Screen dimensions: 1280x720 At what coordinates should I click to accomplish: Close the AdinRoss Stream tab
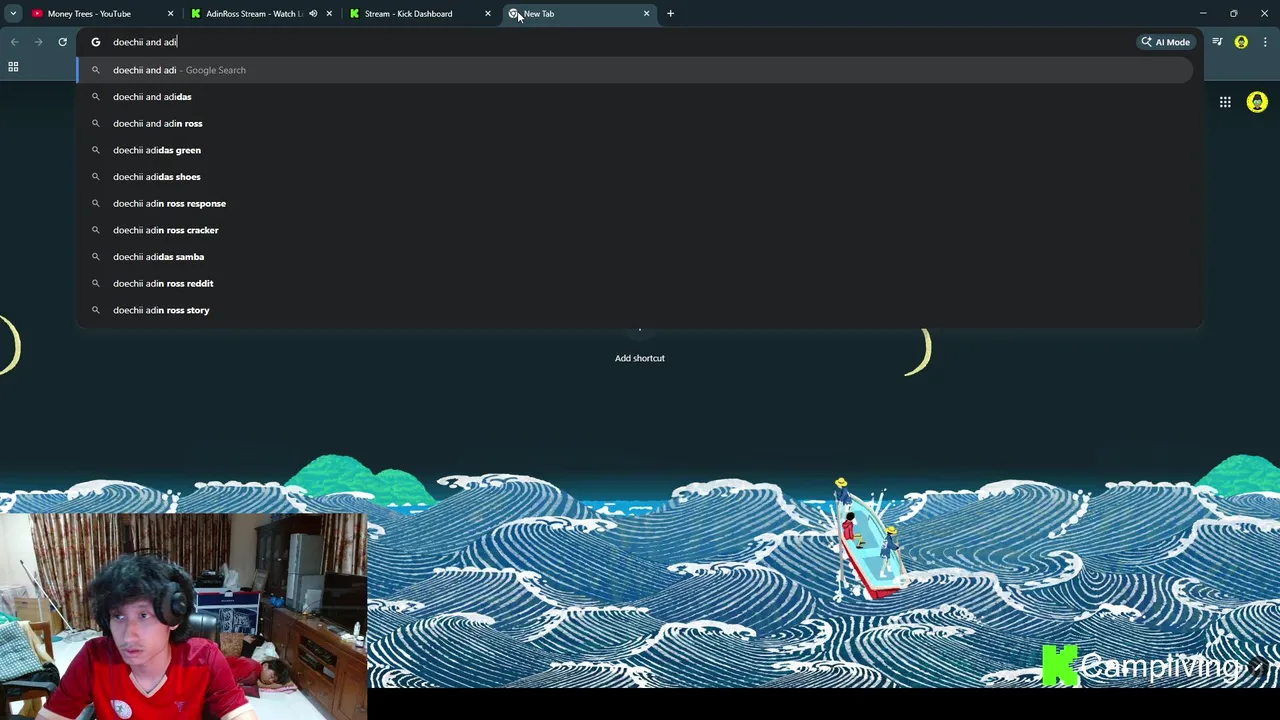(329, 14)
